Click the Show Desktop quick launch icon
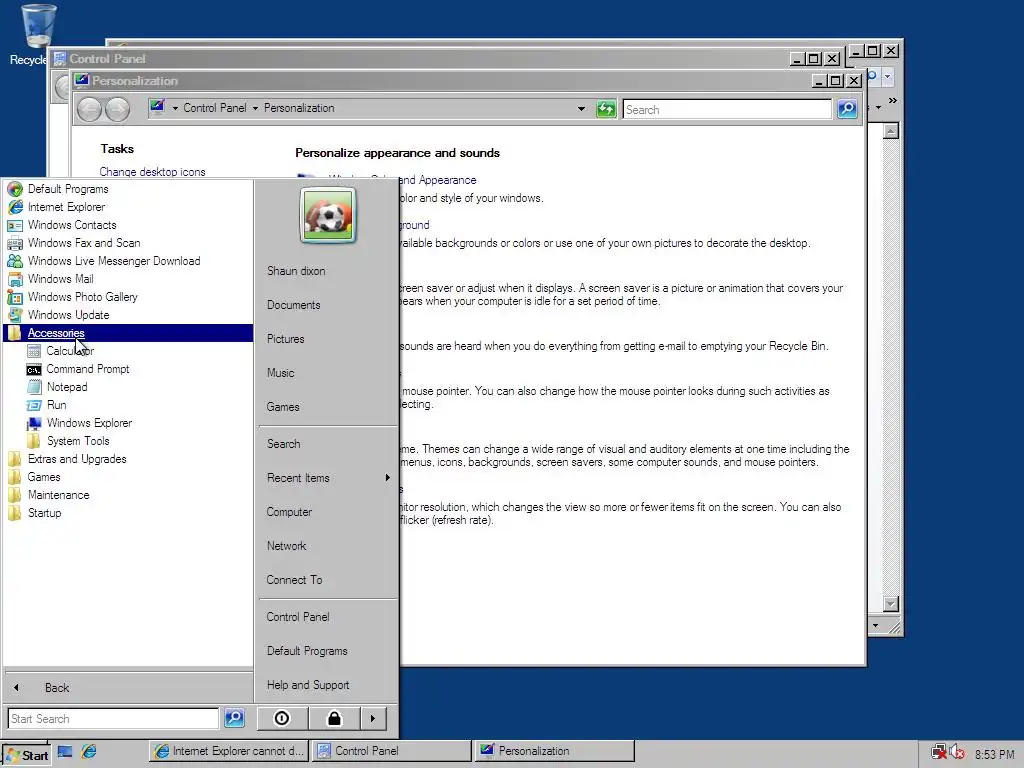This screenshot has width=1024, height=768. (x=65, y=752)
